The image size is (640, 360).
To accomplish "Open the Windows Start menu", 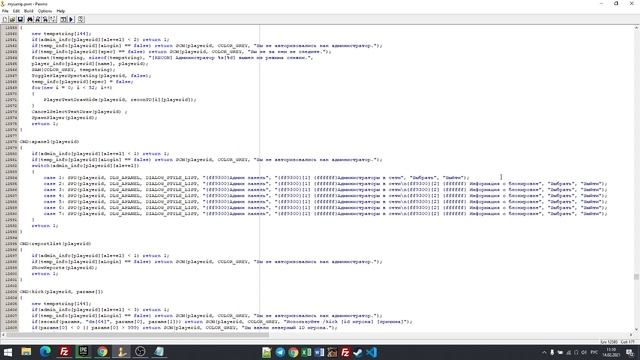I will coord(8,352).
